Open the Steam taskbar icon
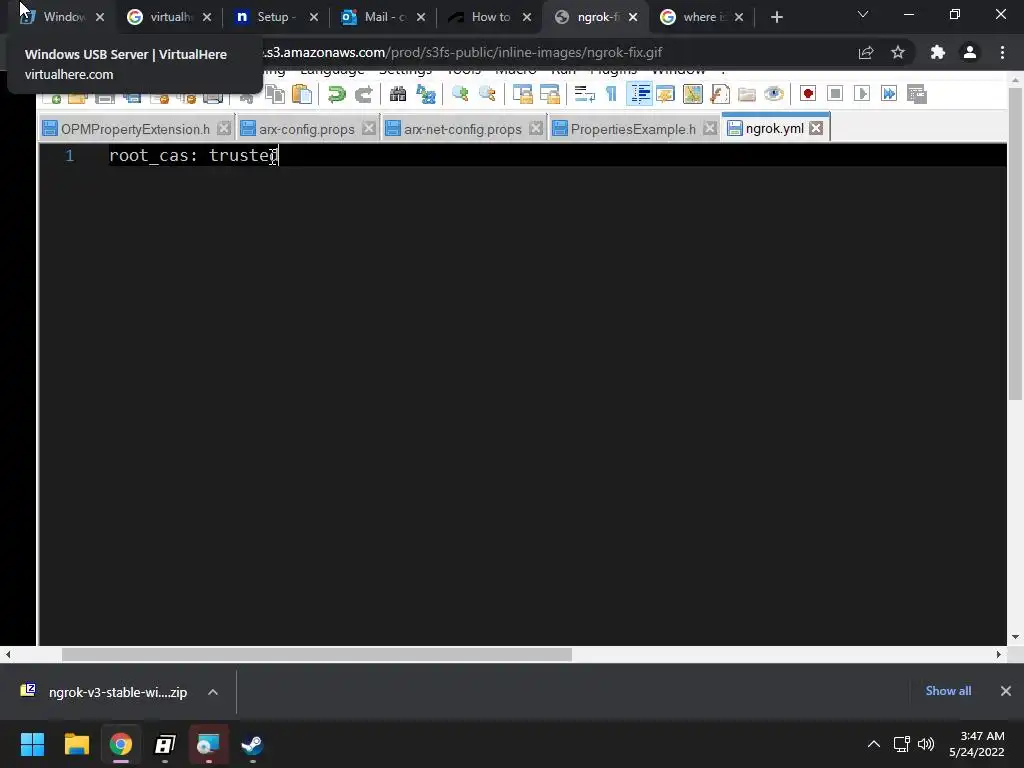 tap(252, 744)
